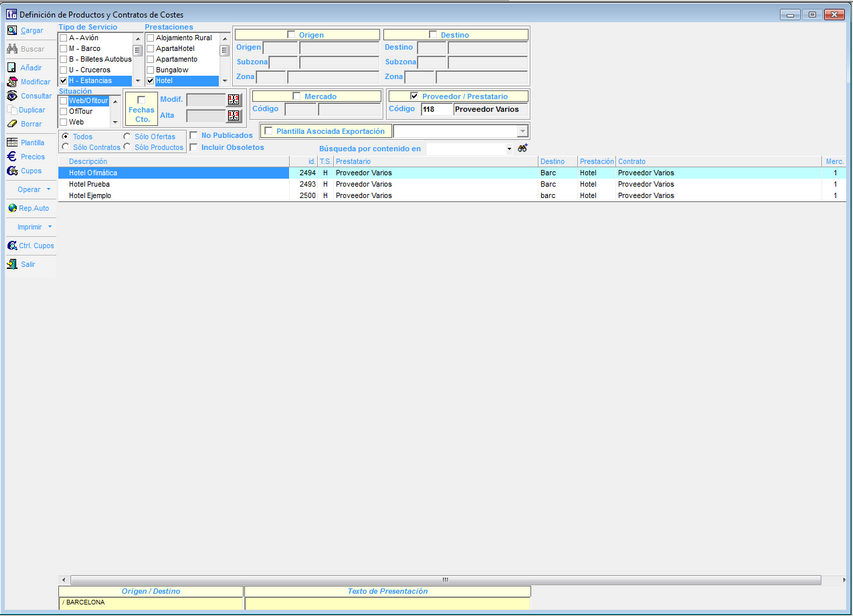This screenshot has width=853, height=616.
Task: Click the Buscar binoculars icon
Action: point(12,49)
